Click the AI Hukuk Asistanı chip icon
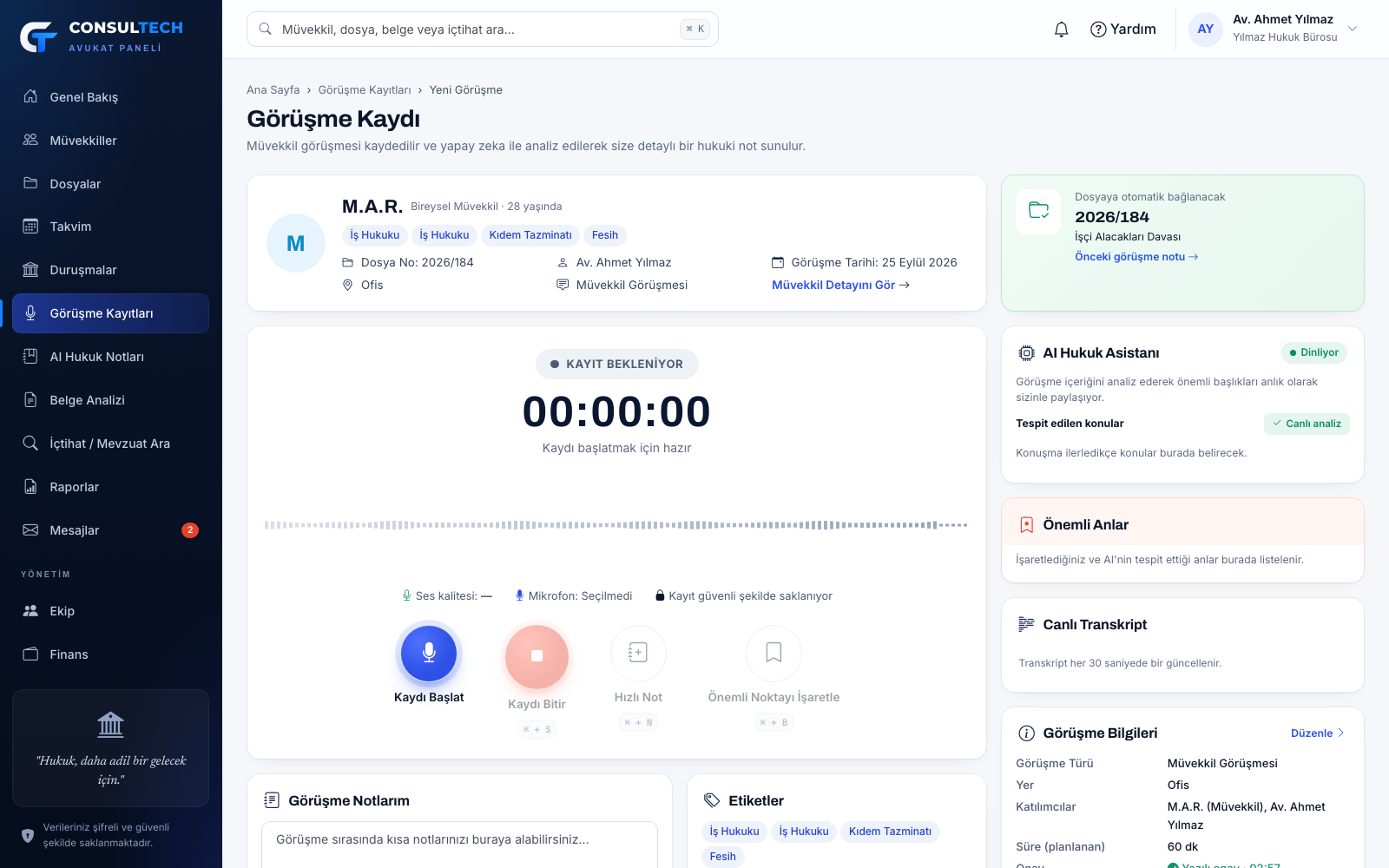Screen dimensions: 1389x868 [1026, 352]
